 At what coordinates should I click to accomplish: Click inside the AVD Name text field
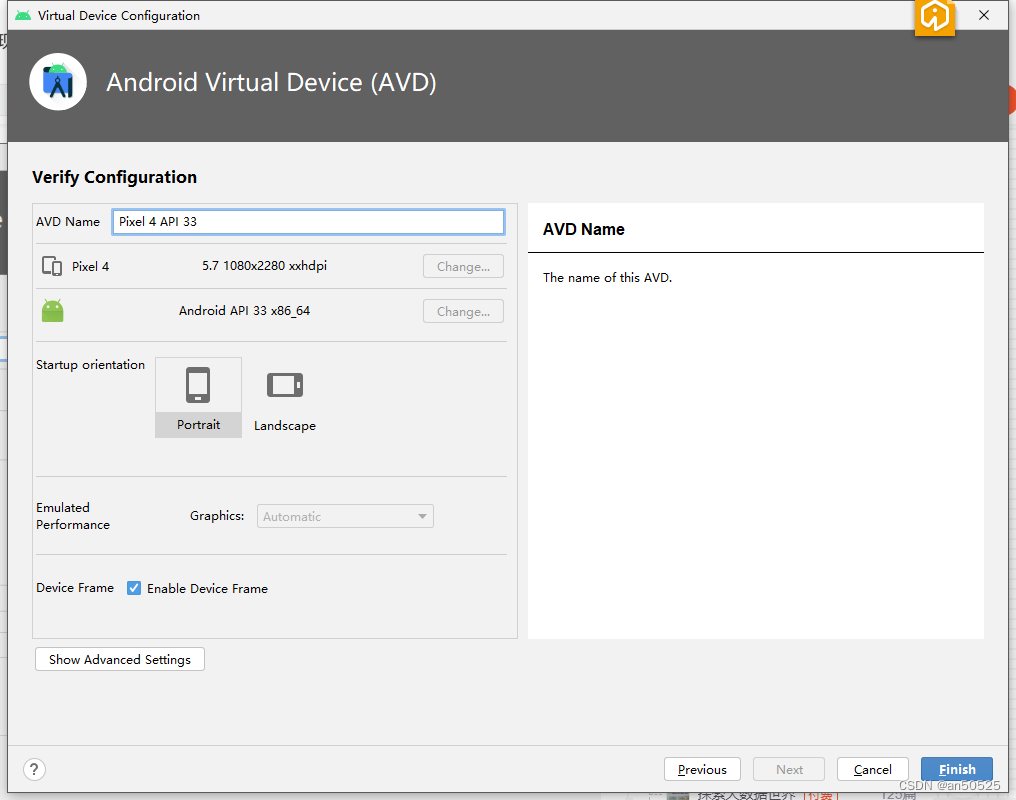coord(307,221)
